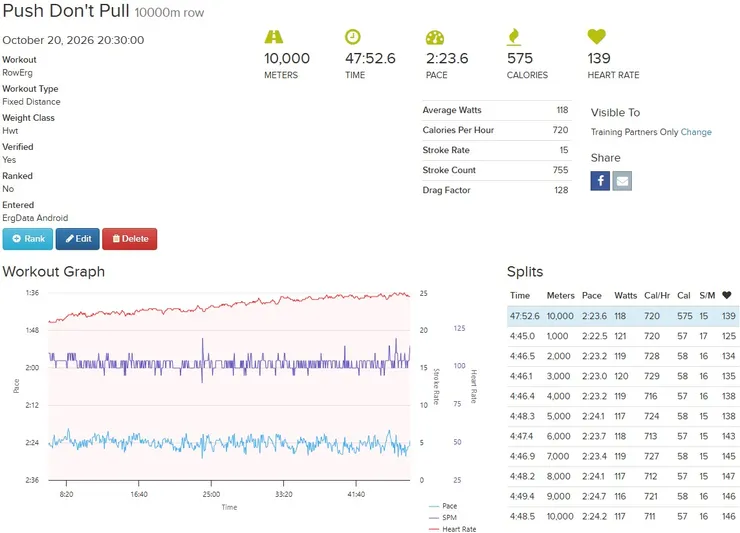Image resolution: width=740 pixels, height=533 pixels.
Task: Click the Average Watts row
Action: click(496, 110)
